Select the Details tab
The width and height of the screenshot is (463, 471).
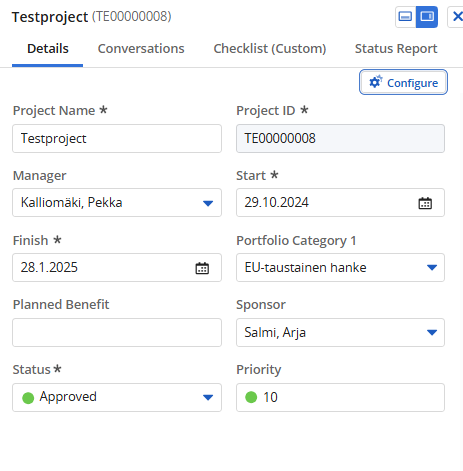[48, 49]
